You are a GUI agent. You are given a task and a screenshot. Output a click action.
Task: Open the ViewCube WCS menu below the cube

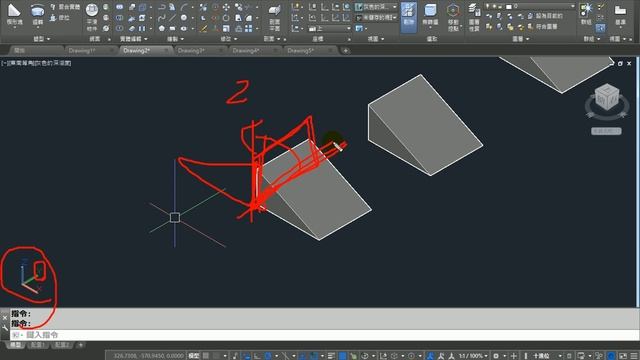pos(606,131)
